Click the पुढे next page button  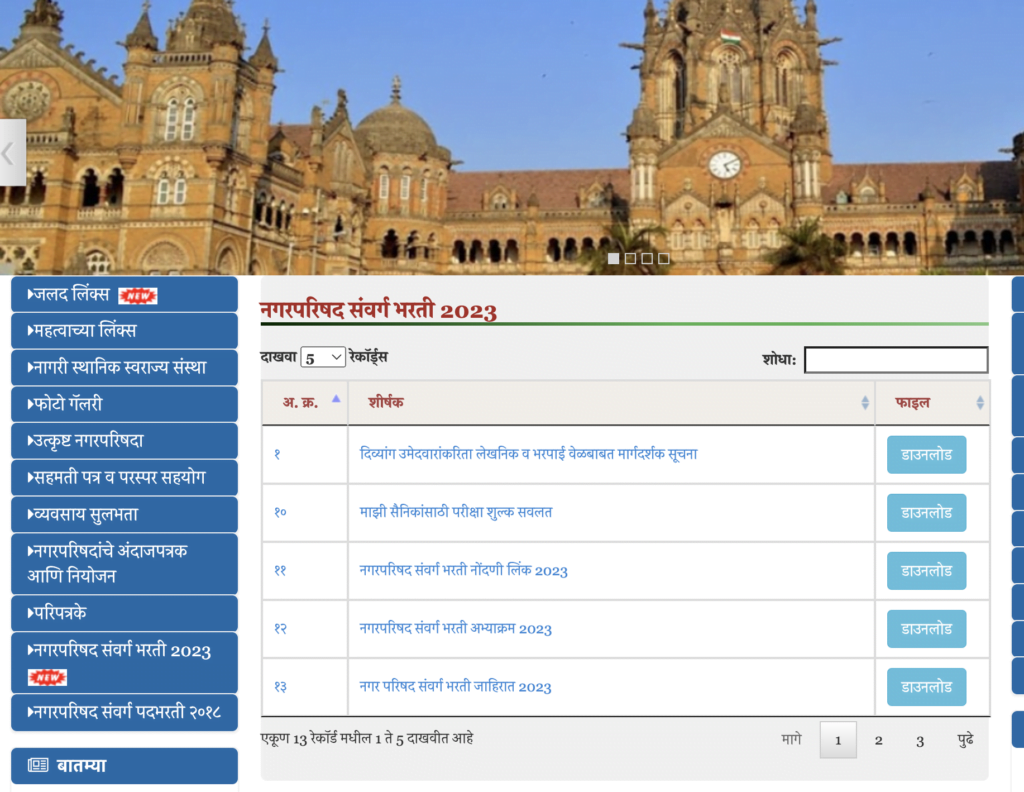(x=965, y=740)
